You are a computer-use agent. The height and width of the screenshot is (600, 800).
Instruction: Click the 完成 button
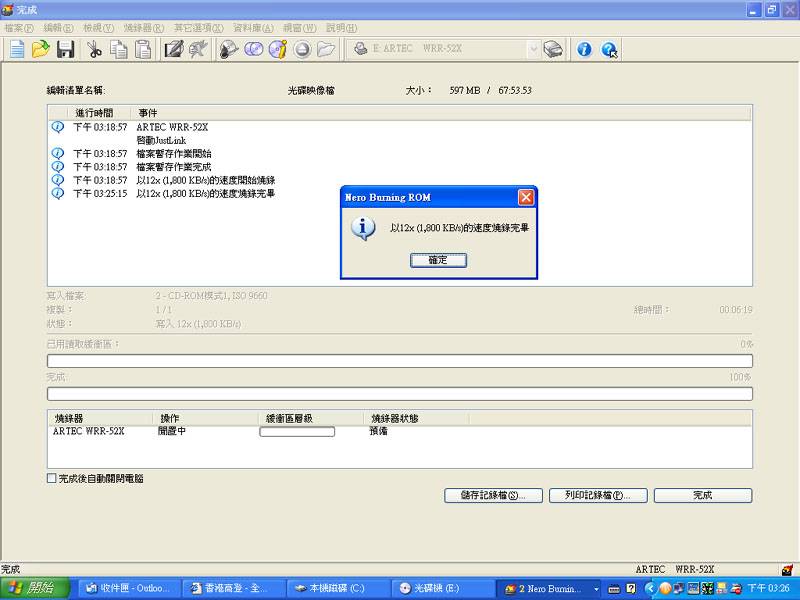(703, 495)
